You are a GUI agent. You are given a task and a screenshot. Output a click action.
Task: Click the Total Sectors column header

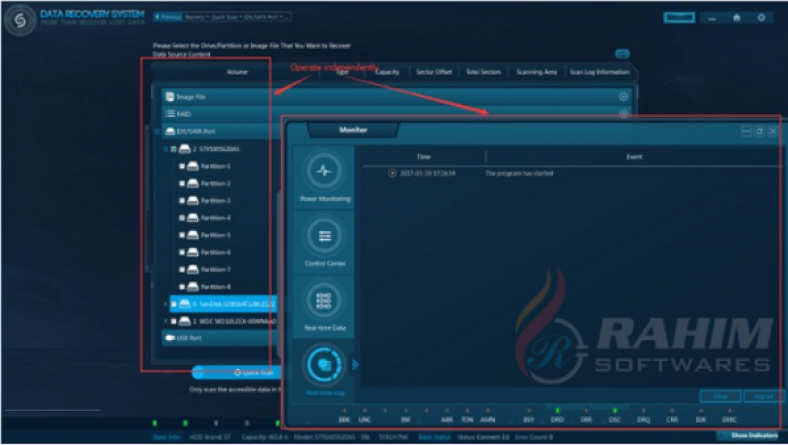coord(483,72)
